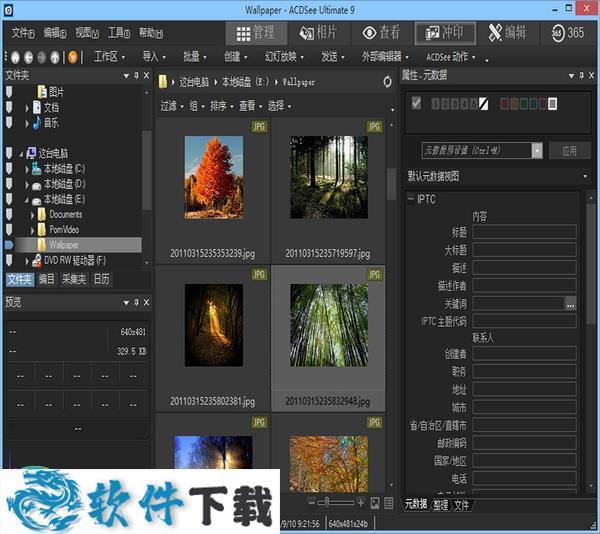Open the metadata preset combo box arrow
Image resolution: width=600 pixels, height=534 pixels.
(x=537, y=151)
